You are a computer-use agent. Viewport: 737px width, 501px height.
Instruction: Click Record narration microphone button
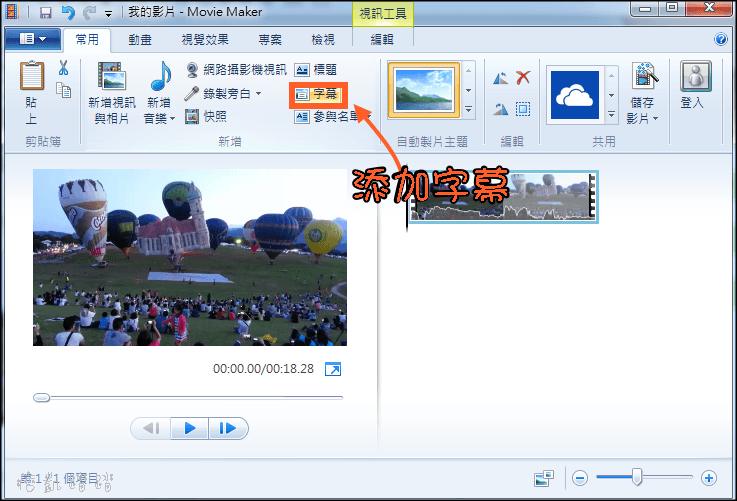coord(217,94)
